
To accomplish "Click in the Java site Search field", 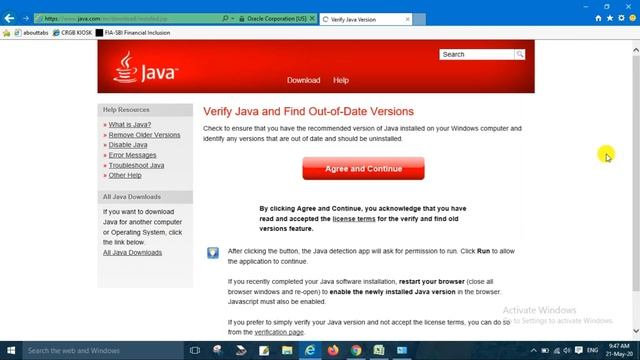I will [476, 54].
